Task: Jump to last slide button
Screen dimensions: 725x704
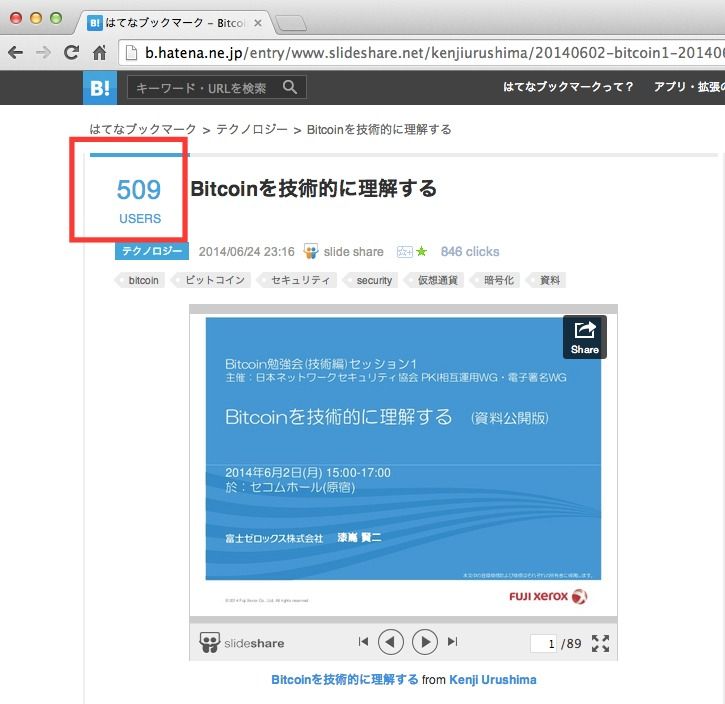Action: click(x=452, y=642)
